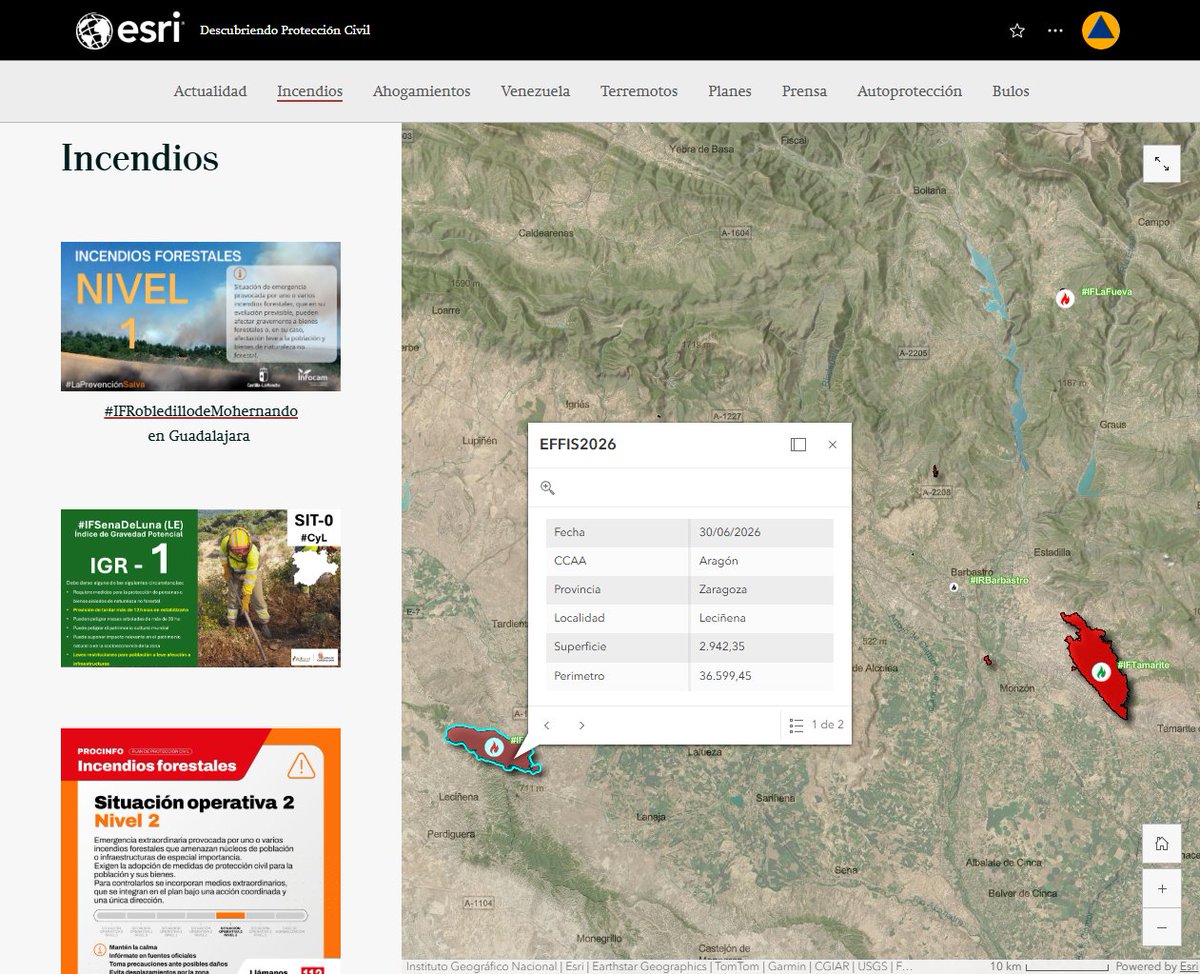Go to the Bulos tab
Image resolution: width=1200 pixels, height=974 pixels.
tap(1011, 91)
